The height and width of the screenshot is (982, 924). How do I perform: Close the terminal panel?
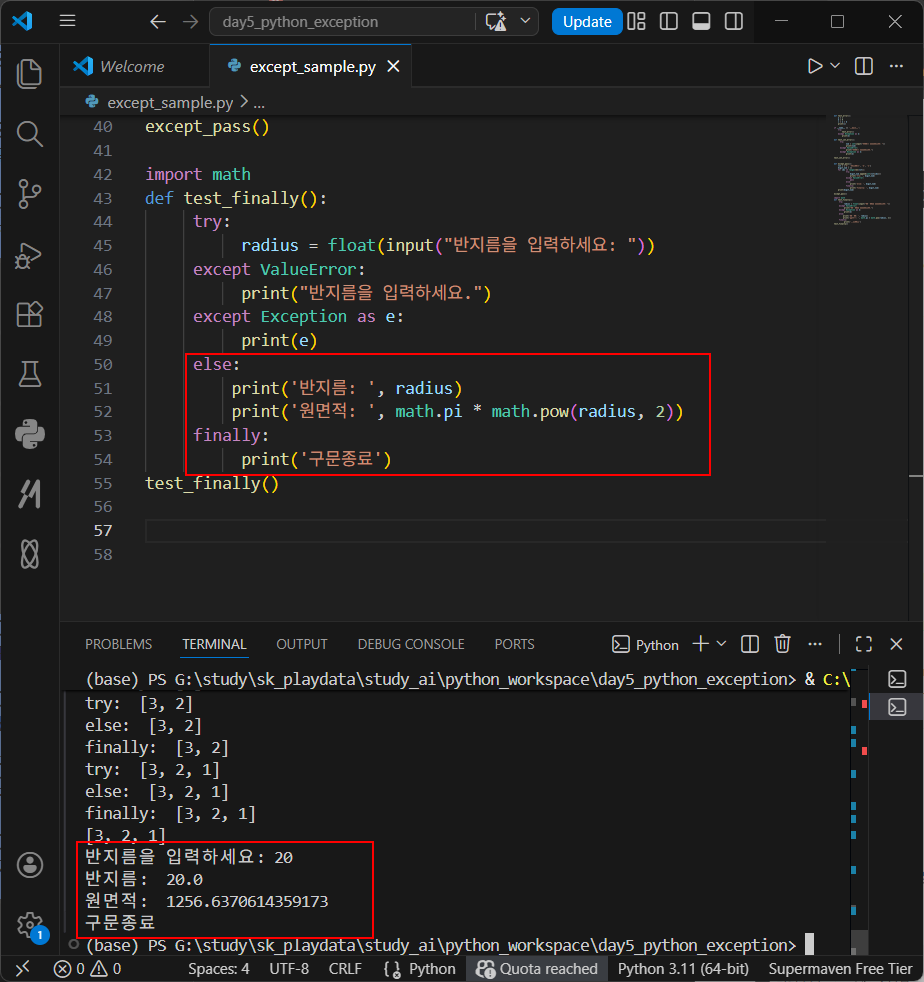click(896, 644)
